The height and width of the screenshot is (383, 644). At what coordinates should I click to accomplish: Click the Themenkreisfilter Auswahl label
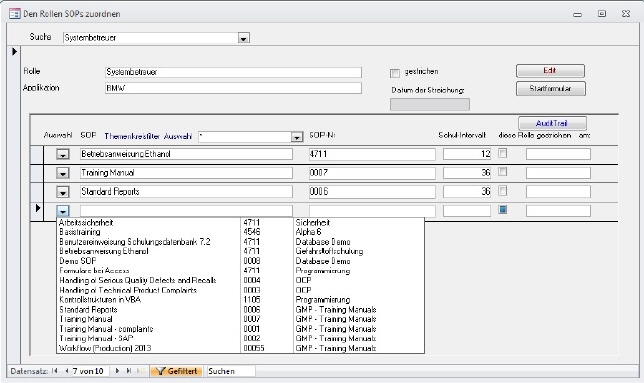[148, 136]
